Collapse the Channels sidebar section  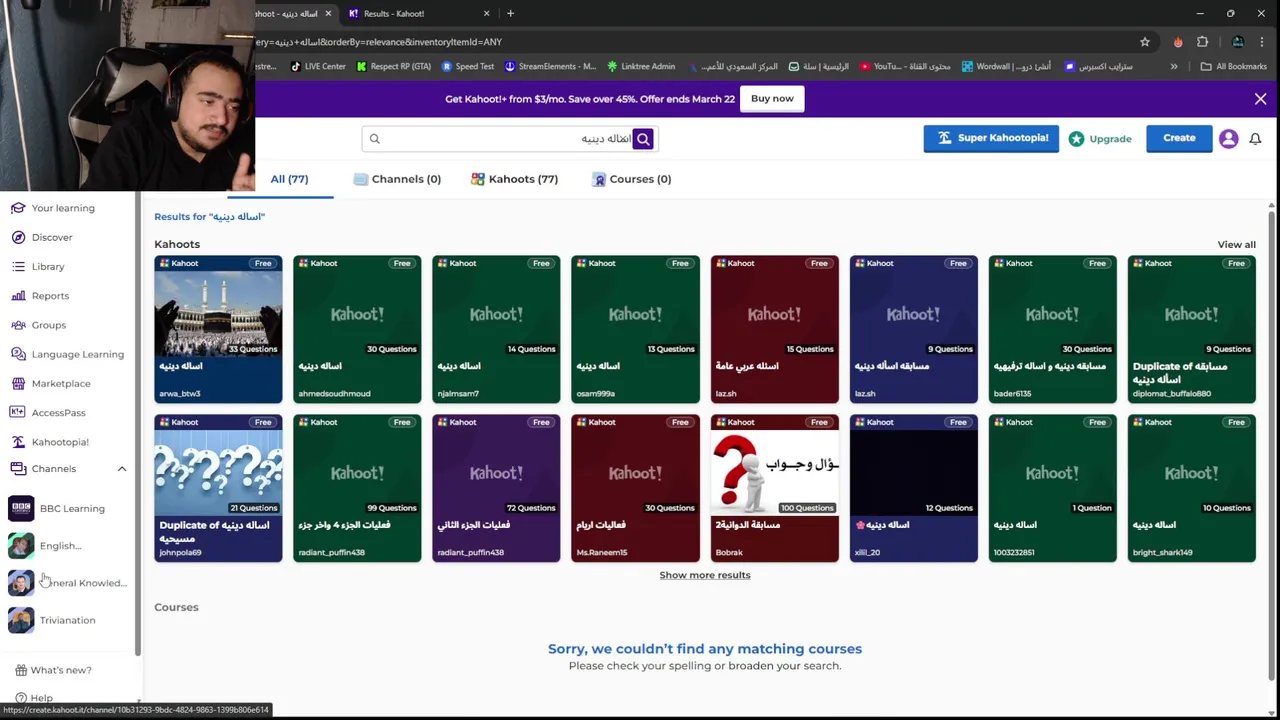122,469
